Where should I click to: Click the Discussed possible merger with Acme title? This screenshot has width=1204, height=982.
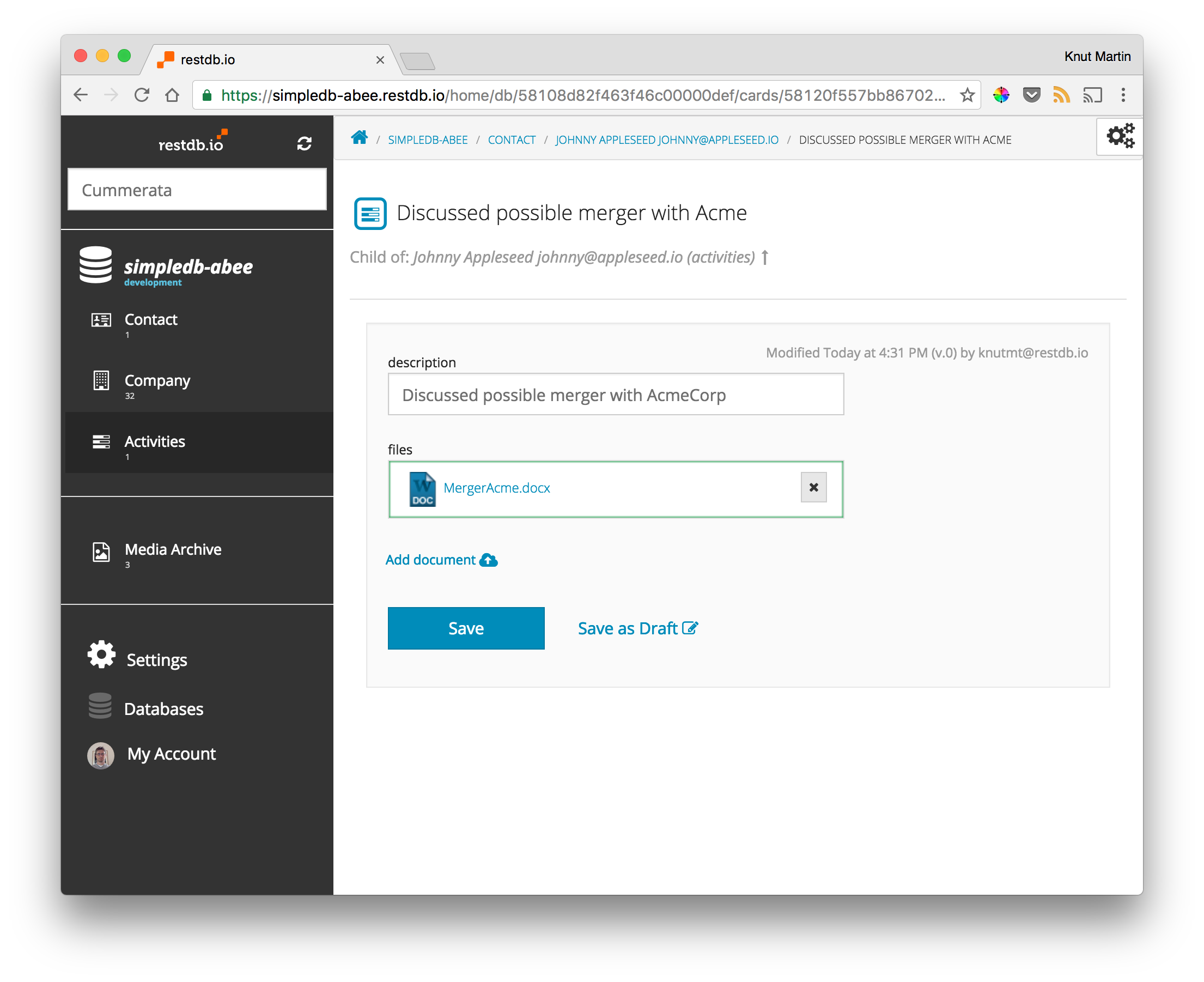tap(571, 213)
